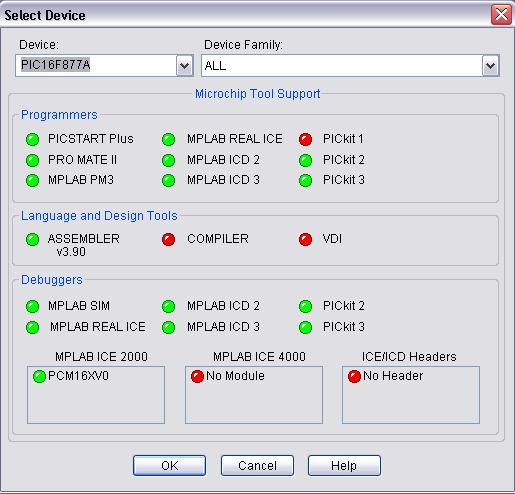Click the red PICkit 1 programmer indicator
The image size is (515, 494).
(305, 139)
